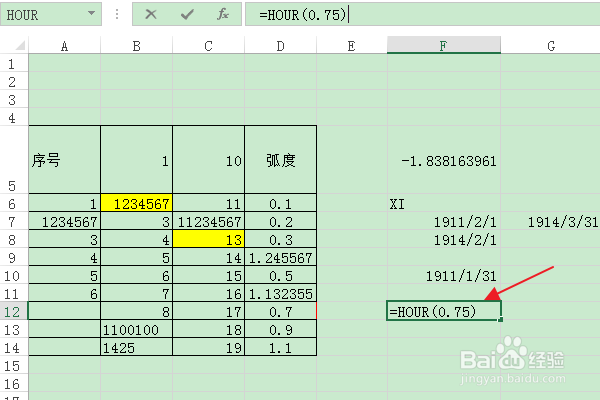Click cell showing -1.838163961

pos(443,160)
